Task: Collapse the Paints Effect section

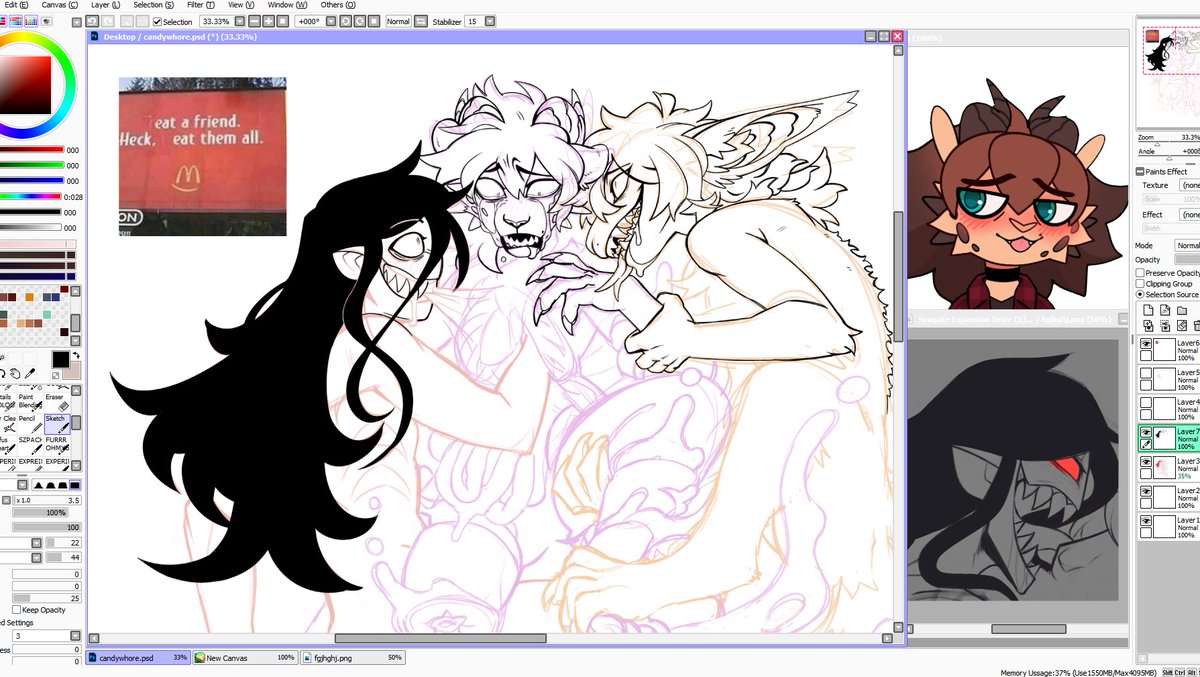Action: click(1140, 172)
